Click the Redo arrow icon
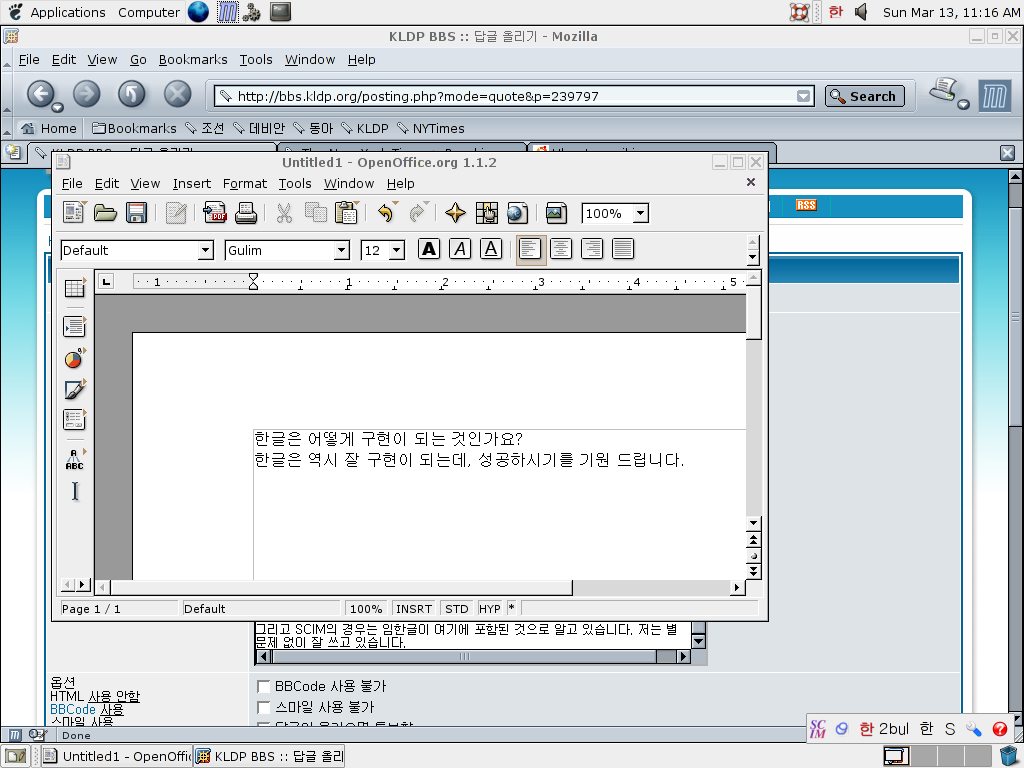 tap(417, 213)
